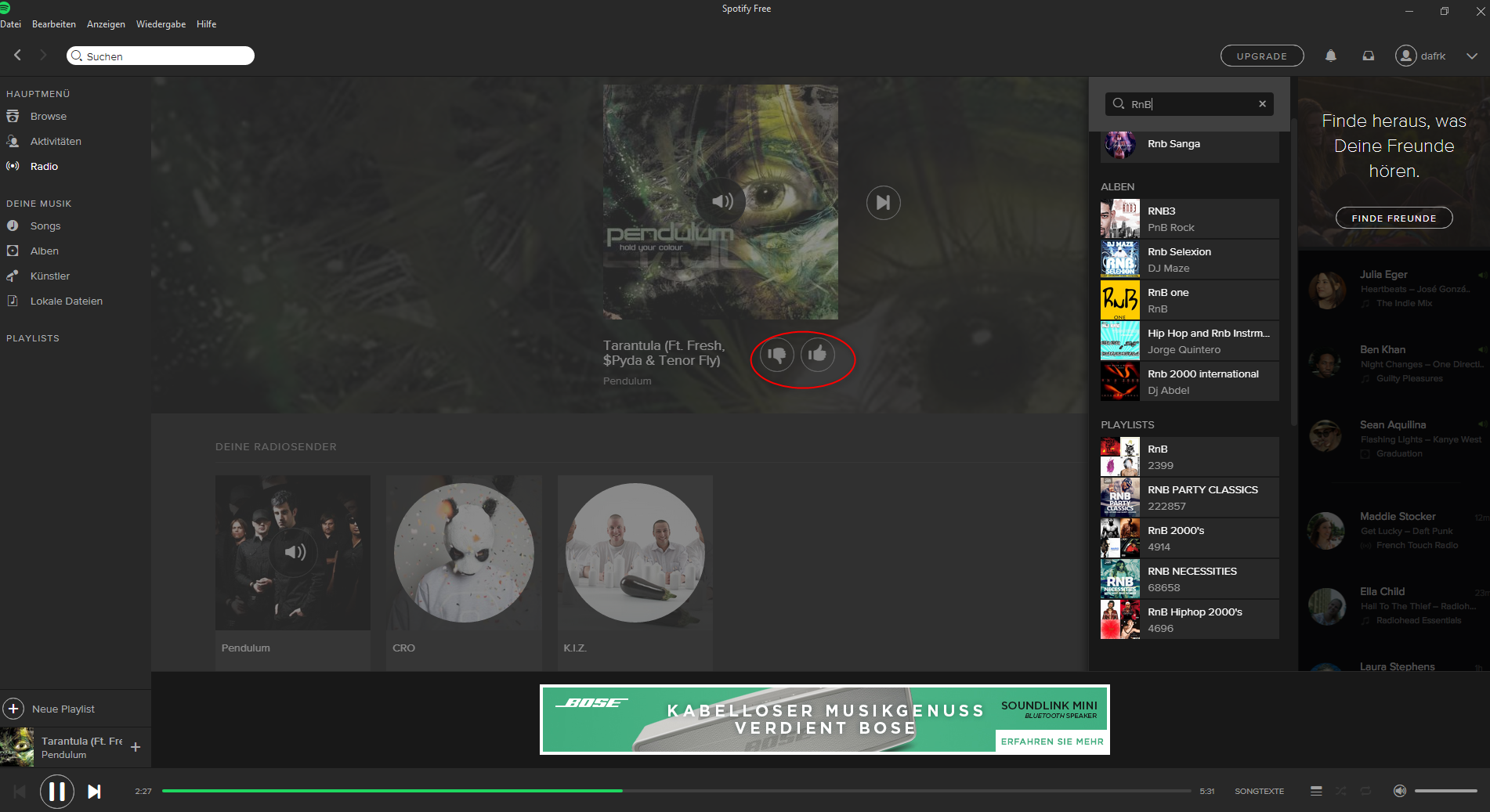Go back with the navigation arrow
Viewport: 1490px width, 812px height.
pos(18,55)
